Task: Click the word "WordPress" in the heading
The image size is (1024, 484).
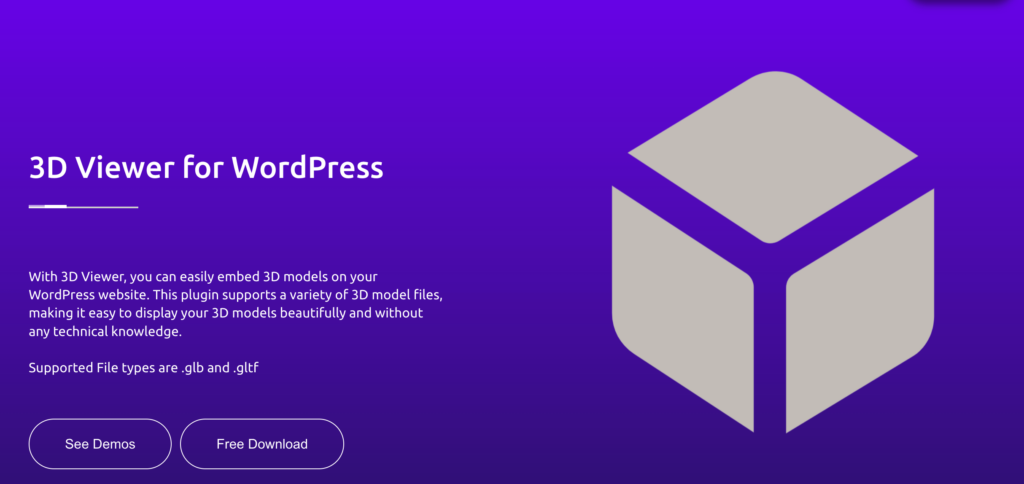Action: [307, 167]
